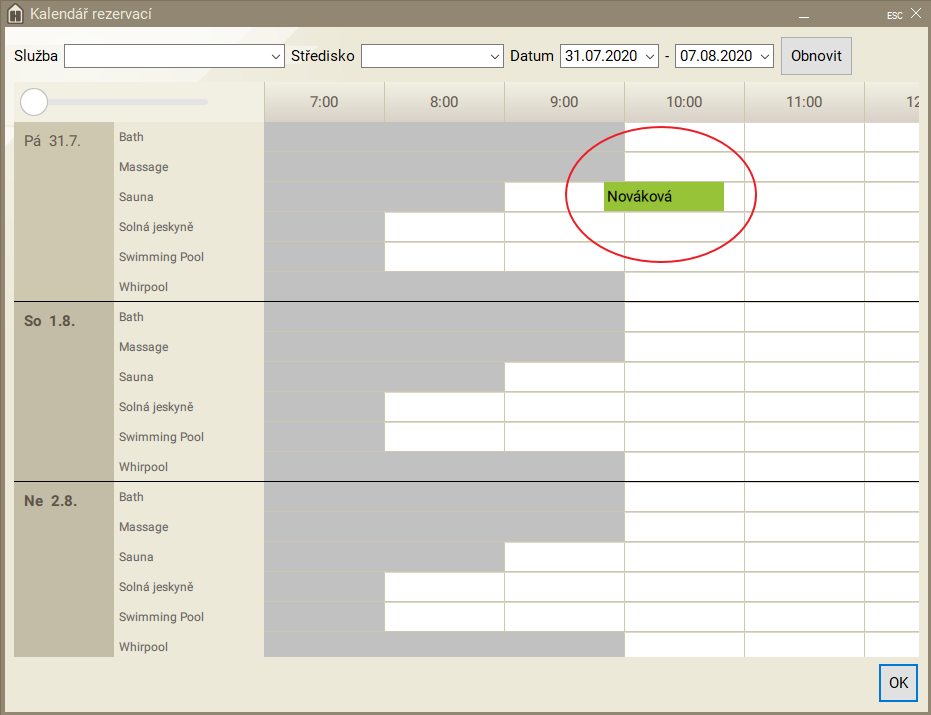The image size is (931, 715).
Task: Click Saturday's Swimming Pool 8:00 slot
Action: click(444, 437)
